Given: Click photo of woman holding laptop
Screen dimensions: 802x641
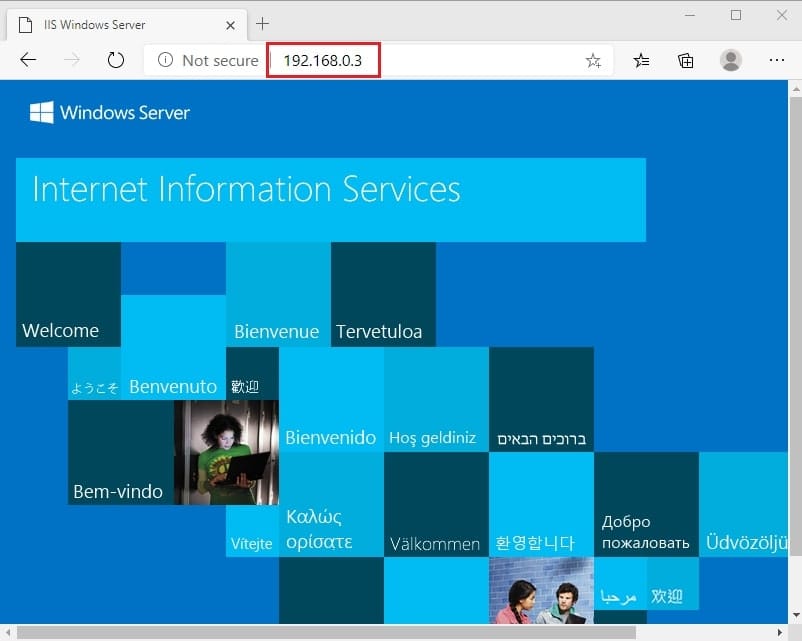Looking at the screenshot, I should [x=226, y=453].
